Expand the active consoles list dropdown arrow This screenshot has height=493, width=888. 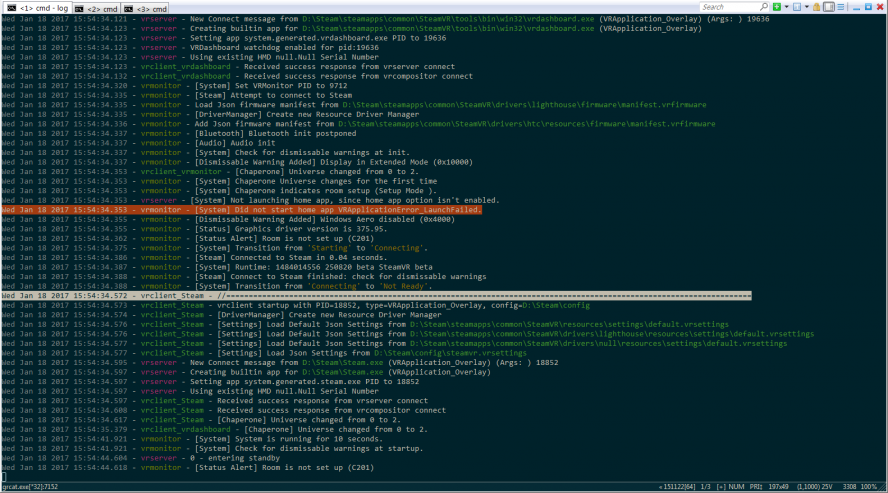(x=808, y=7)
